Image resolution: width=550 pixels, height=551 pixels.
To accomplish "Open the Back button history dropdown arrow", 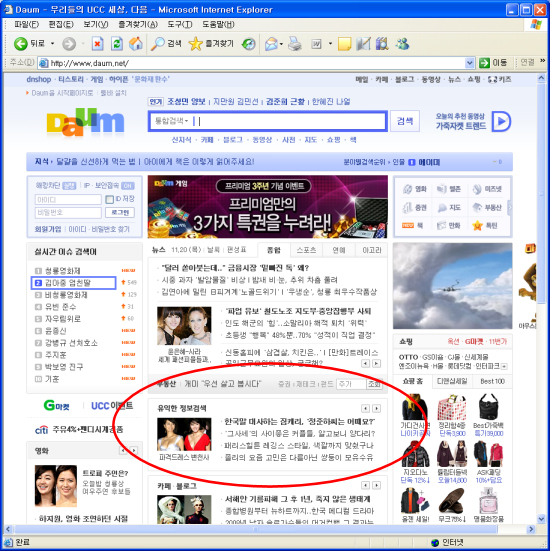I will [53, 44].
